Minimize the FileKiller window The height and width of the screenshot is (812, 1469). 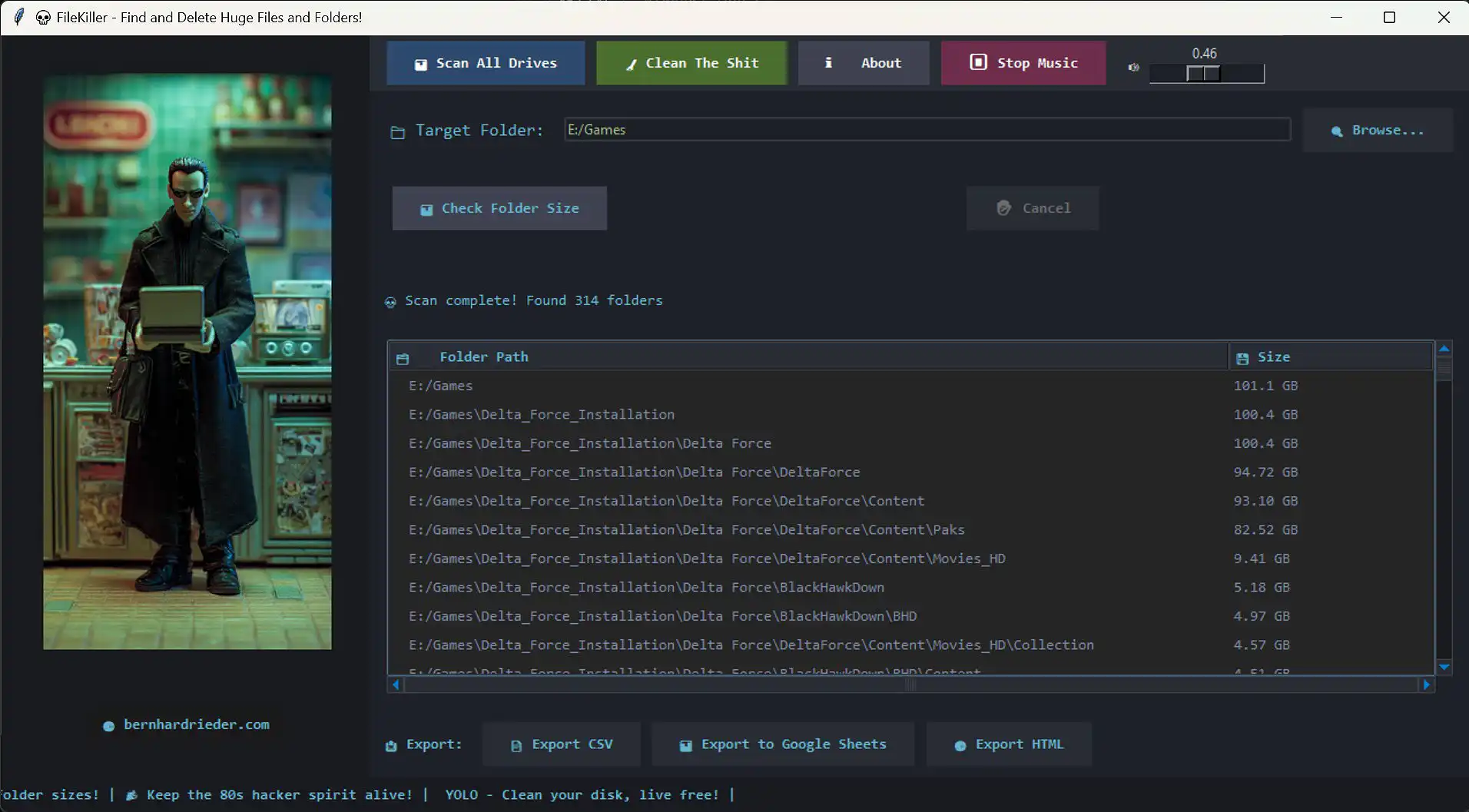(1336, 17)
